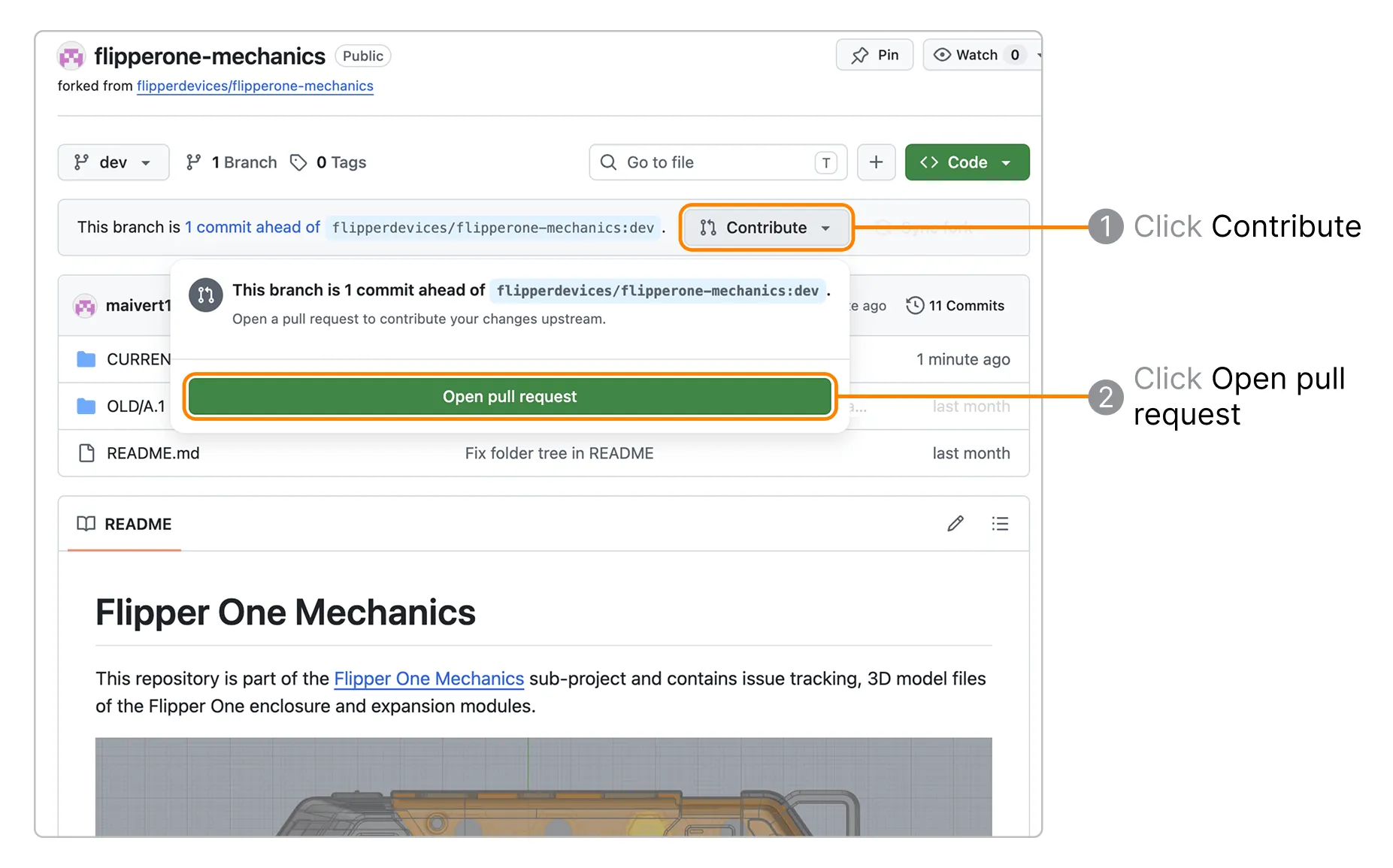The height and width of the screenshot is (868, 1393).
Task: Select the README tab
Action: tap(124, 524)
